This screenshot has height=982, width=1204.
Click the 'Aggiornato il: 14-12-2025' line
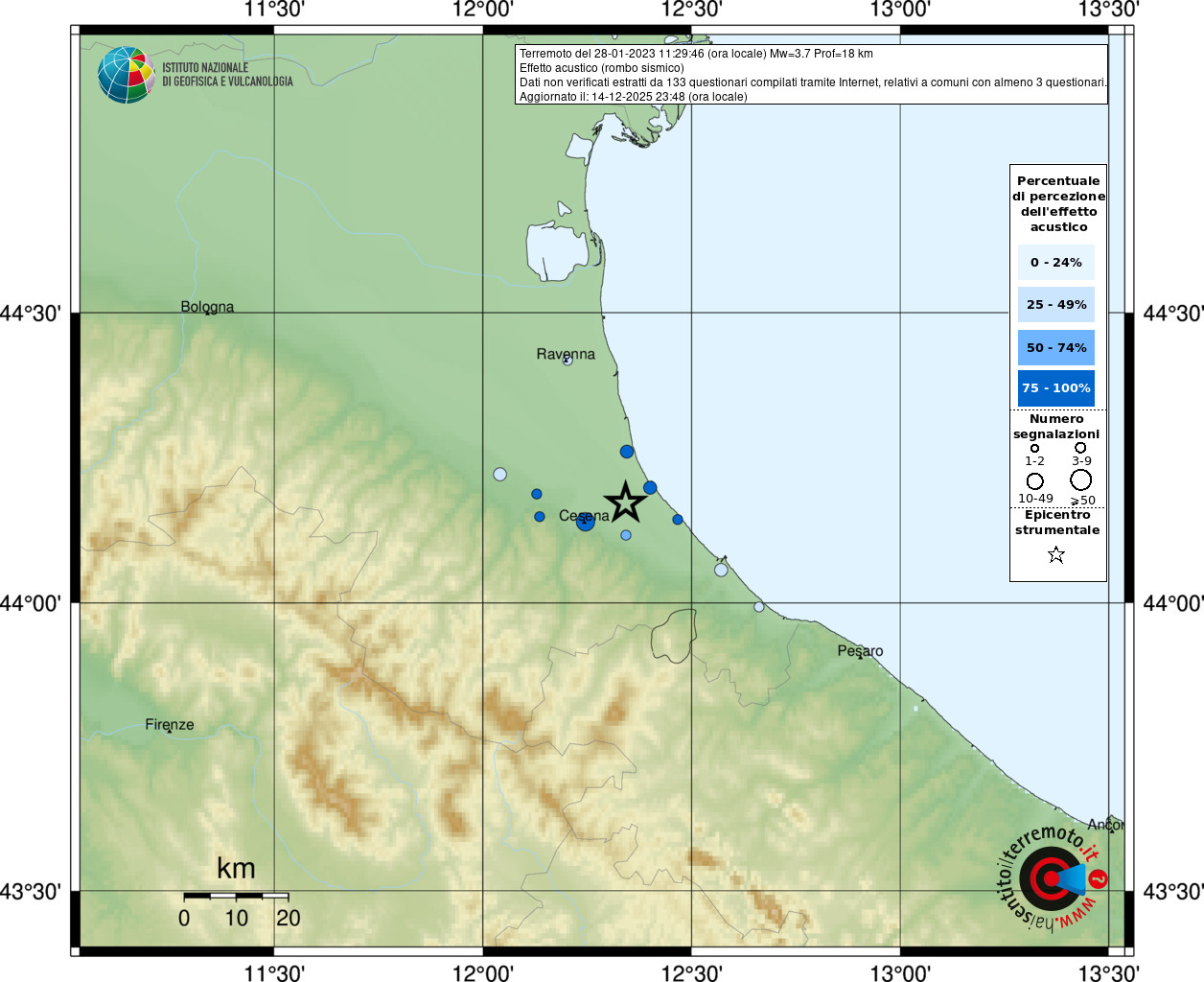click(x=634, y=97)
